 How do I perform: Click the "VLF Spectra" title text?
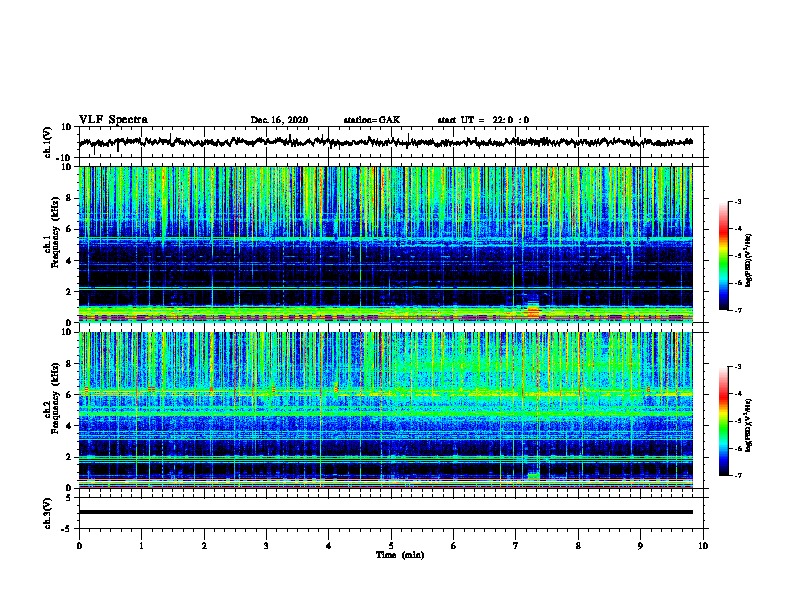[113, 120]
